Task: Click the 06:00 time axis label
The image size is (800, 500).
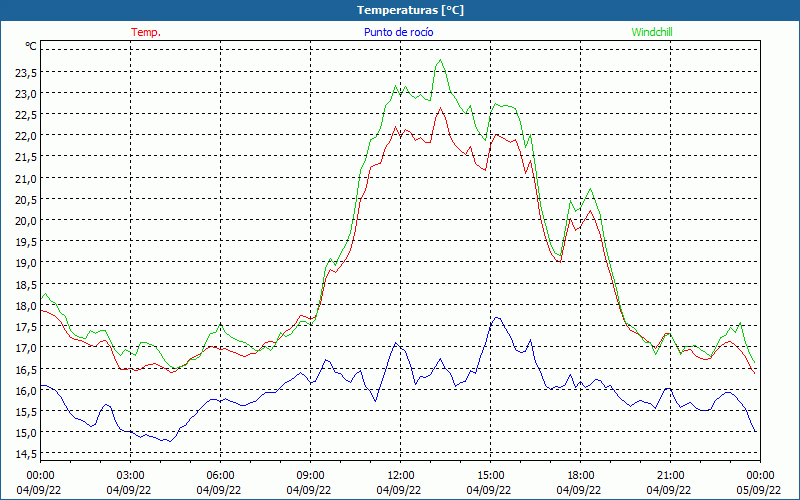Action: click(x=220, y=476)
